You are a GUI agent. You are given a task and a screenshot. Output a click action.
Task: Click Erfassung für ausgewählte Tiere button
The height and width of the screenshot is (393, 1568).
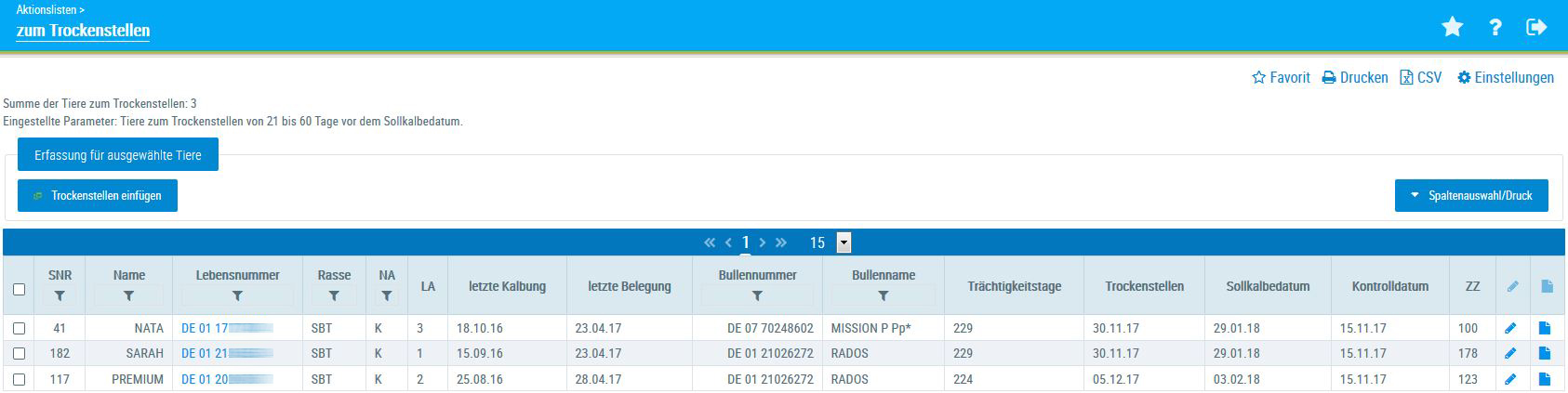coord(118,155)
